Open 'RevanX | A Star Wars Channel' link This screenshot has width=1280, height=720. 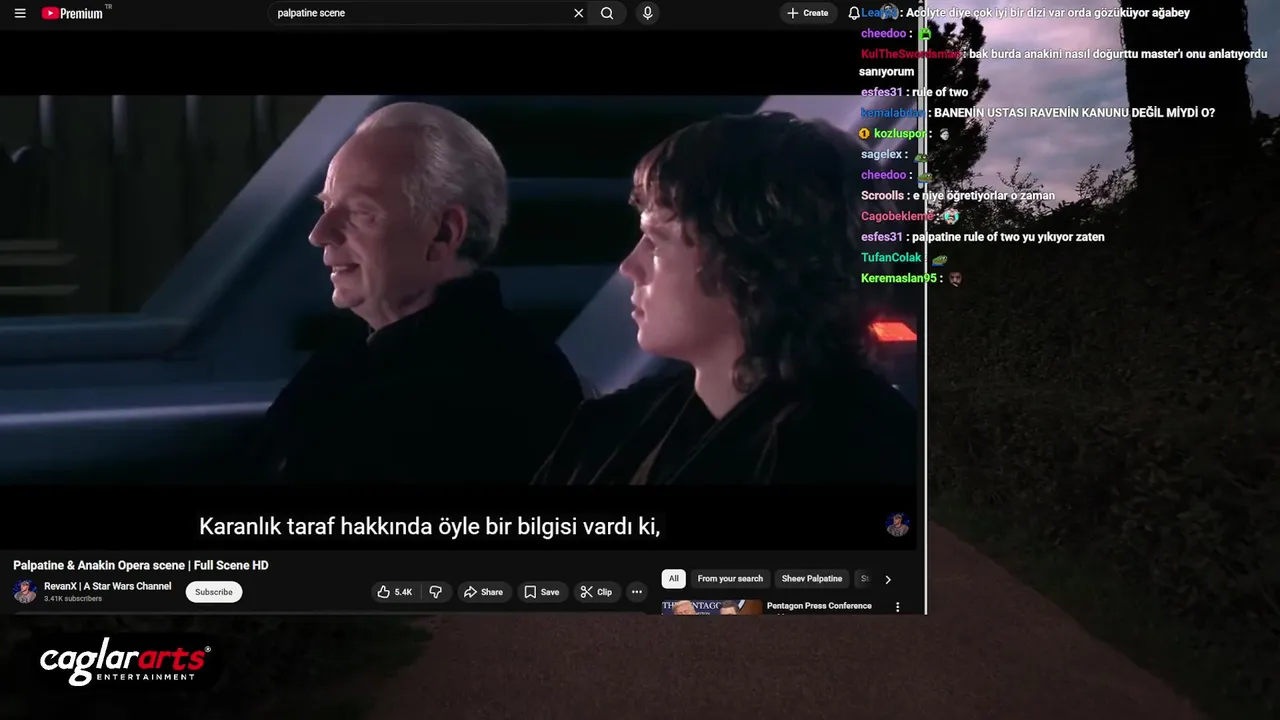[x=107, y=586]
